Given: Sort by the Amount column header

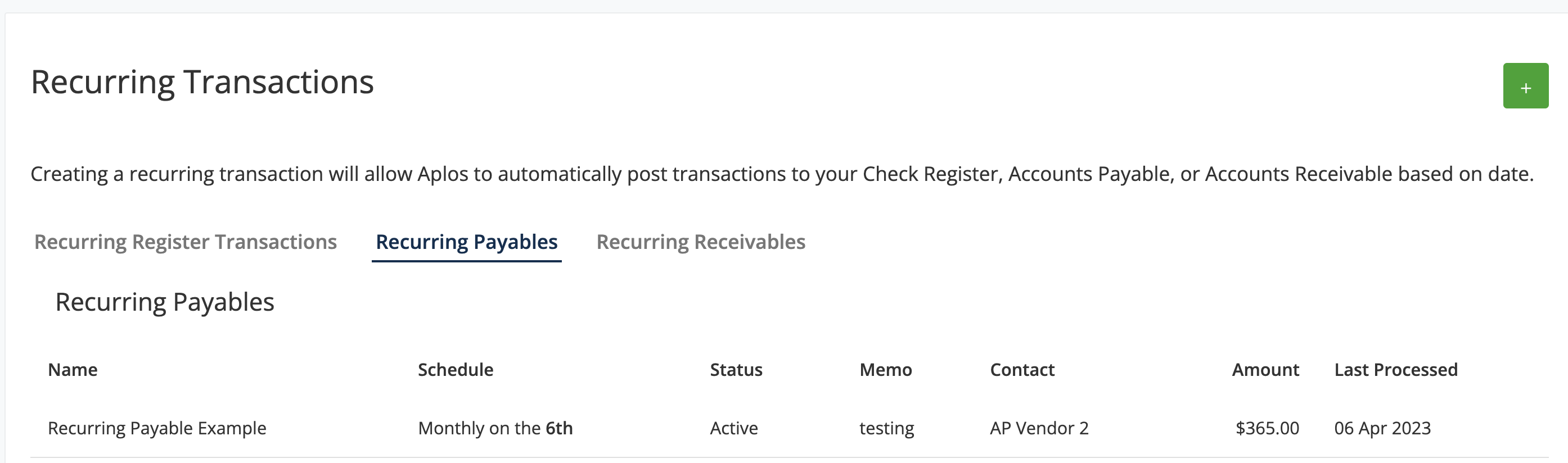Looking at the screenshot, I should coord(1265,370).
